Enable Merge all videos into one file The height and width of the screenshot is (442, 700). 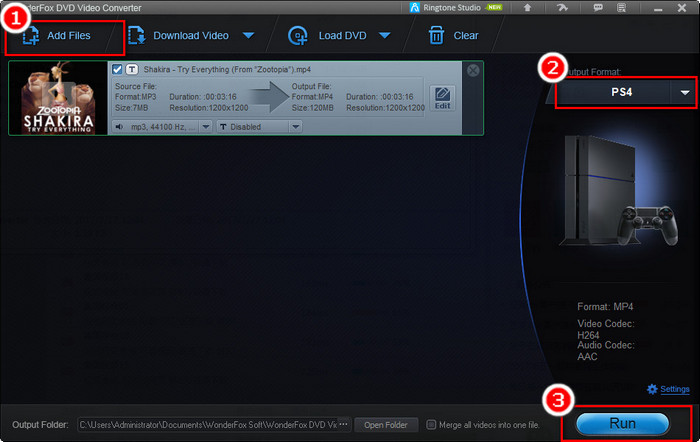[x=431, y=425]
